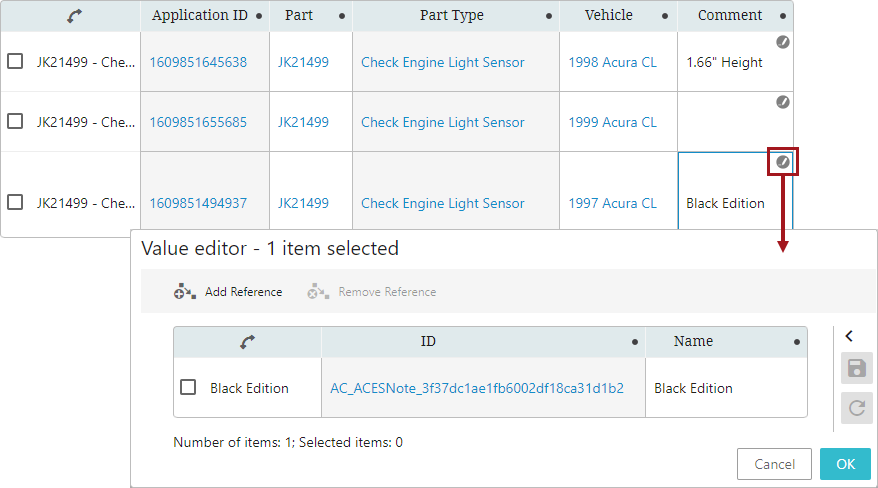Click the reference arrow icon in value editor table header
The height and width of the screenshot is (488, 878).
247,342
